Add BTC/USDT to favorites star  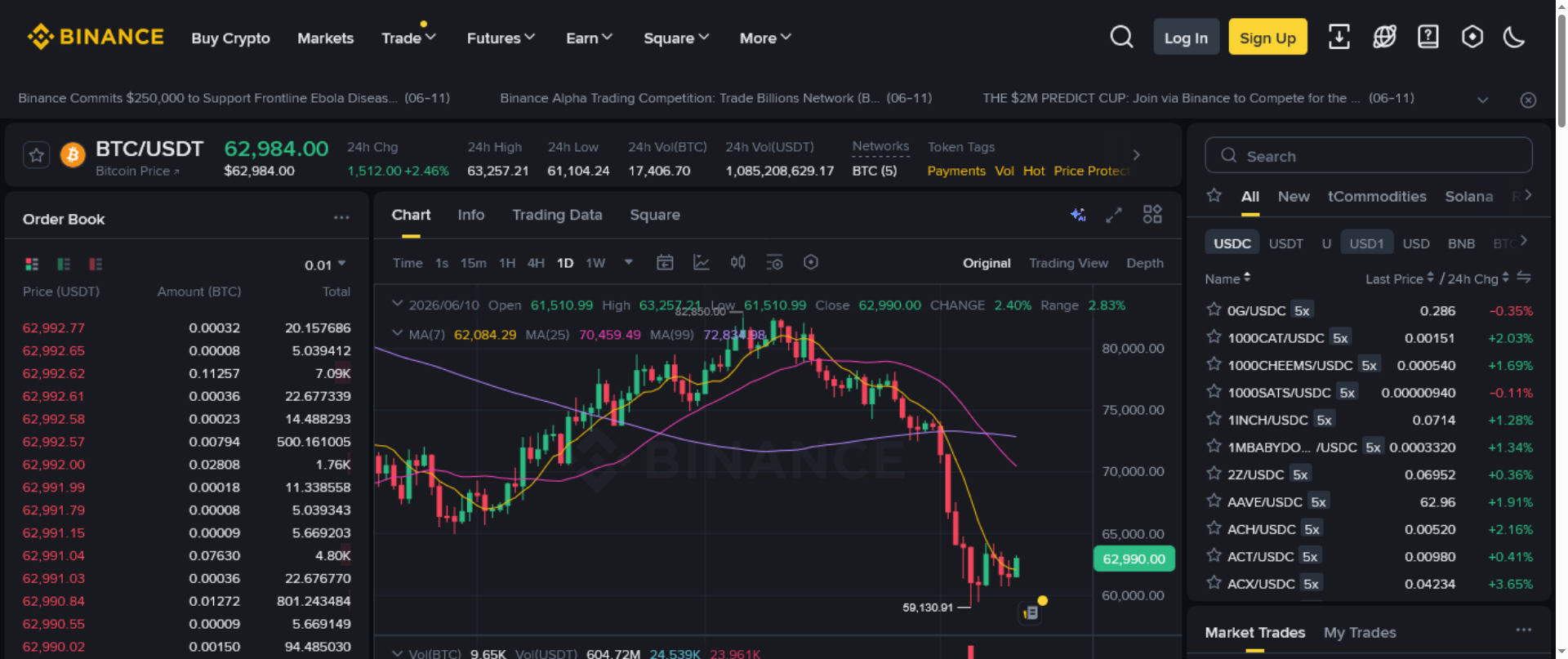pos(36,154)
